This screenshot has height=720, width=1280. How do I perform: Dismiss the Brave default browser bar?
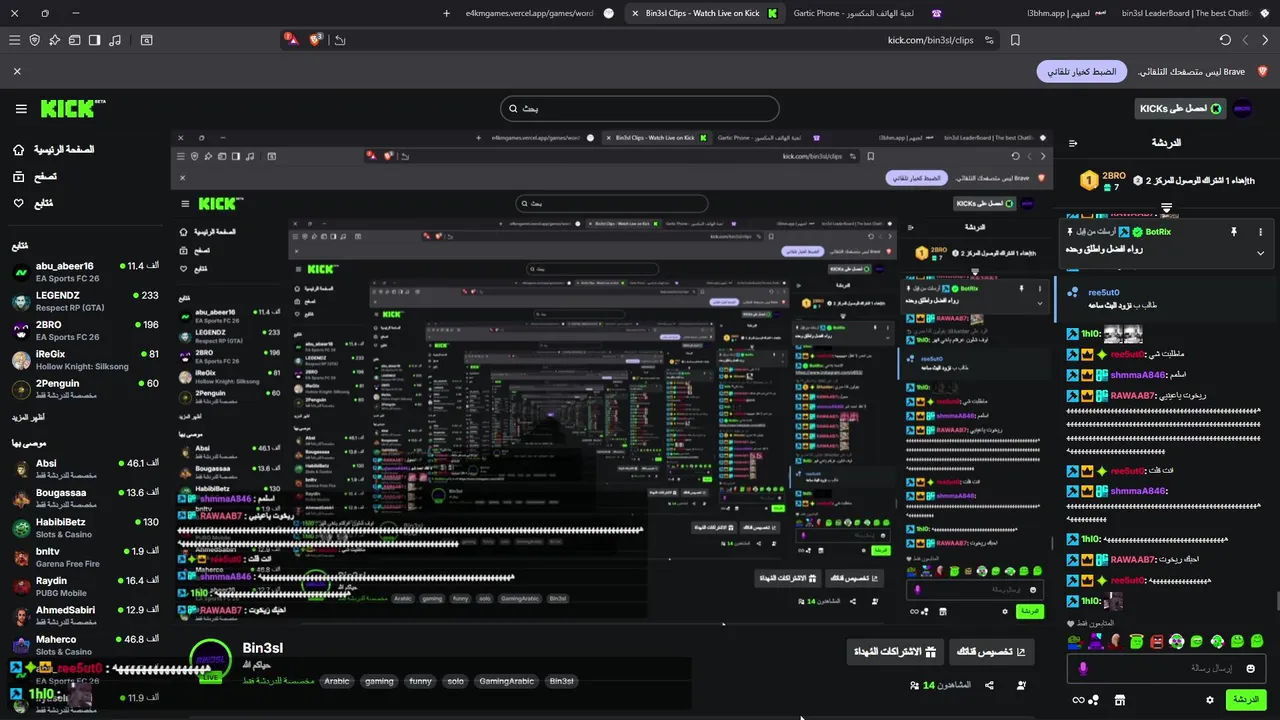click(17, 72)
